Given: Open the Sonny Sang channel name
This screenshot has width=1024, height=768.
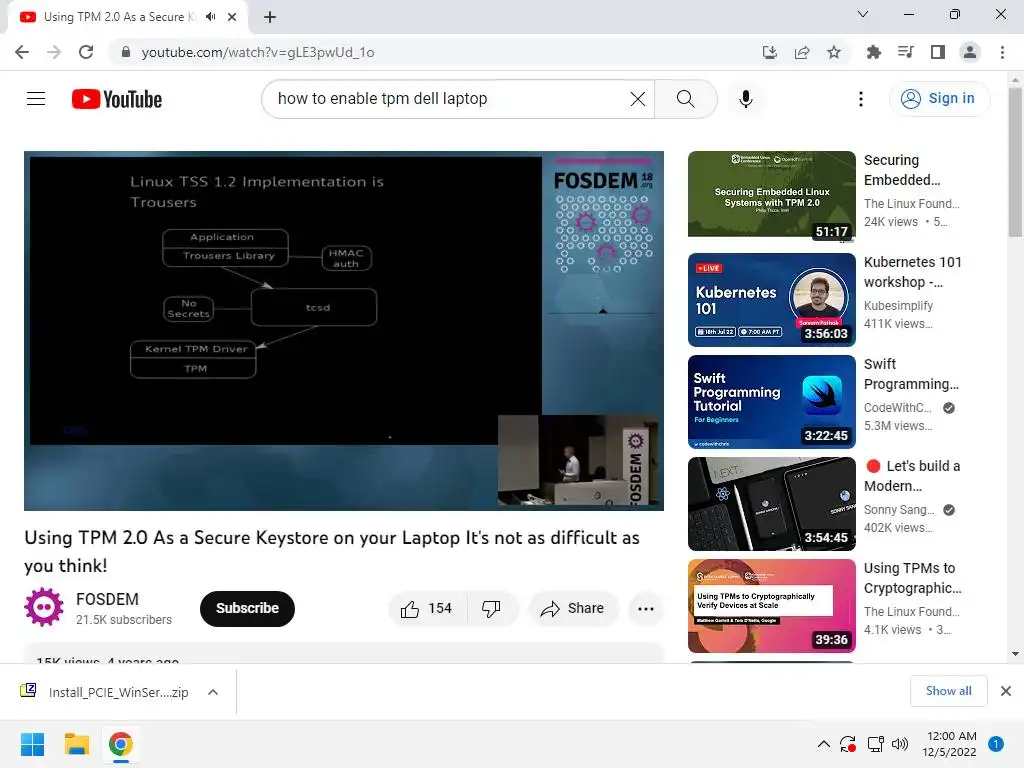Looking at the screenshot, I should click(x=899, y=509).
